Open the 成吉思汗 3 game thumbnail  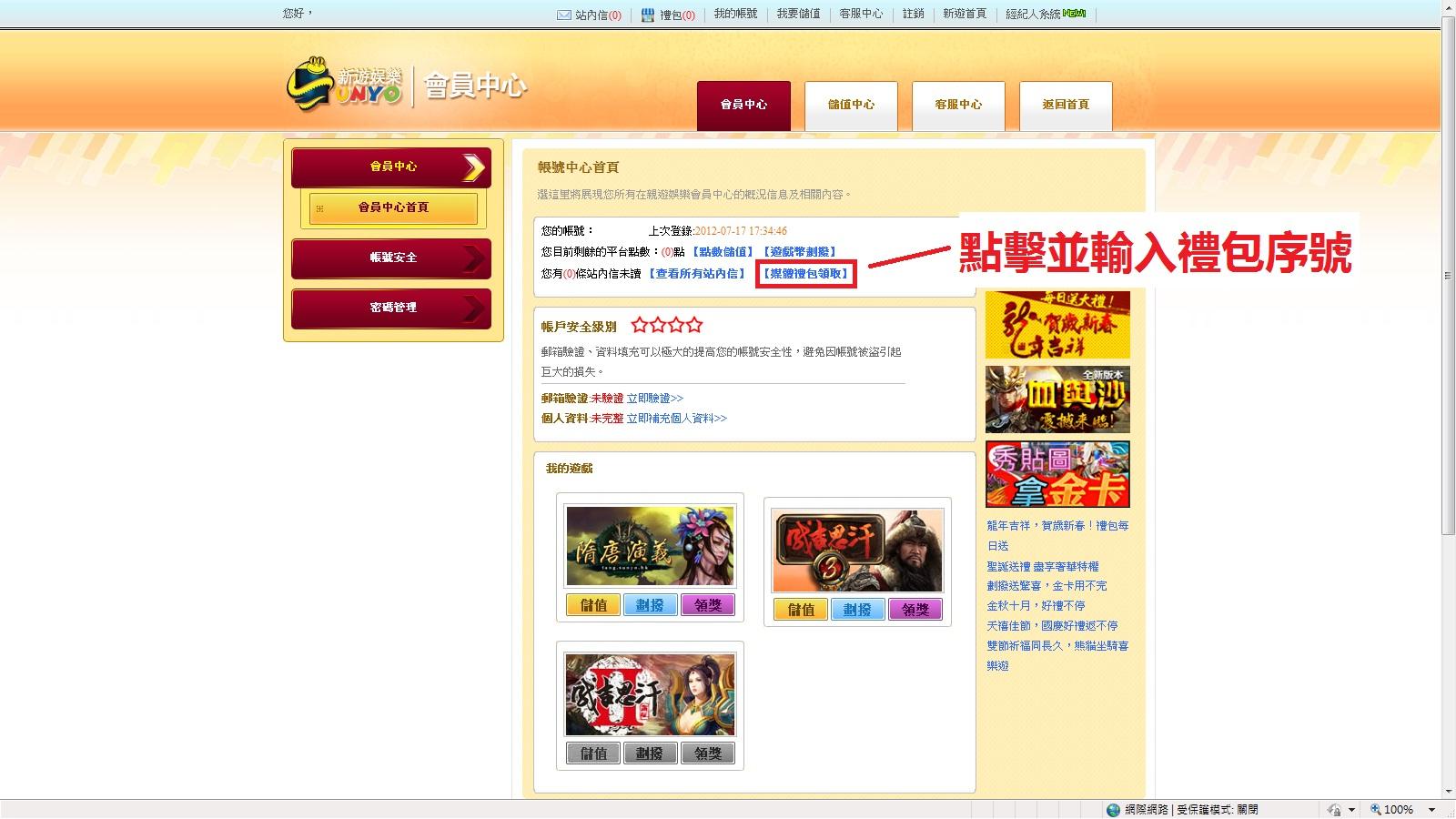click(x=857, y=551)
